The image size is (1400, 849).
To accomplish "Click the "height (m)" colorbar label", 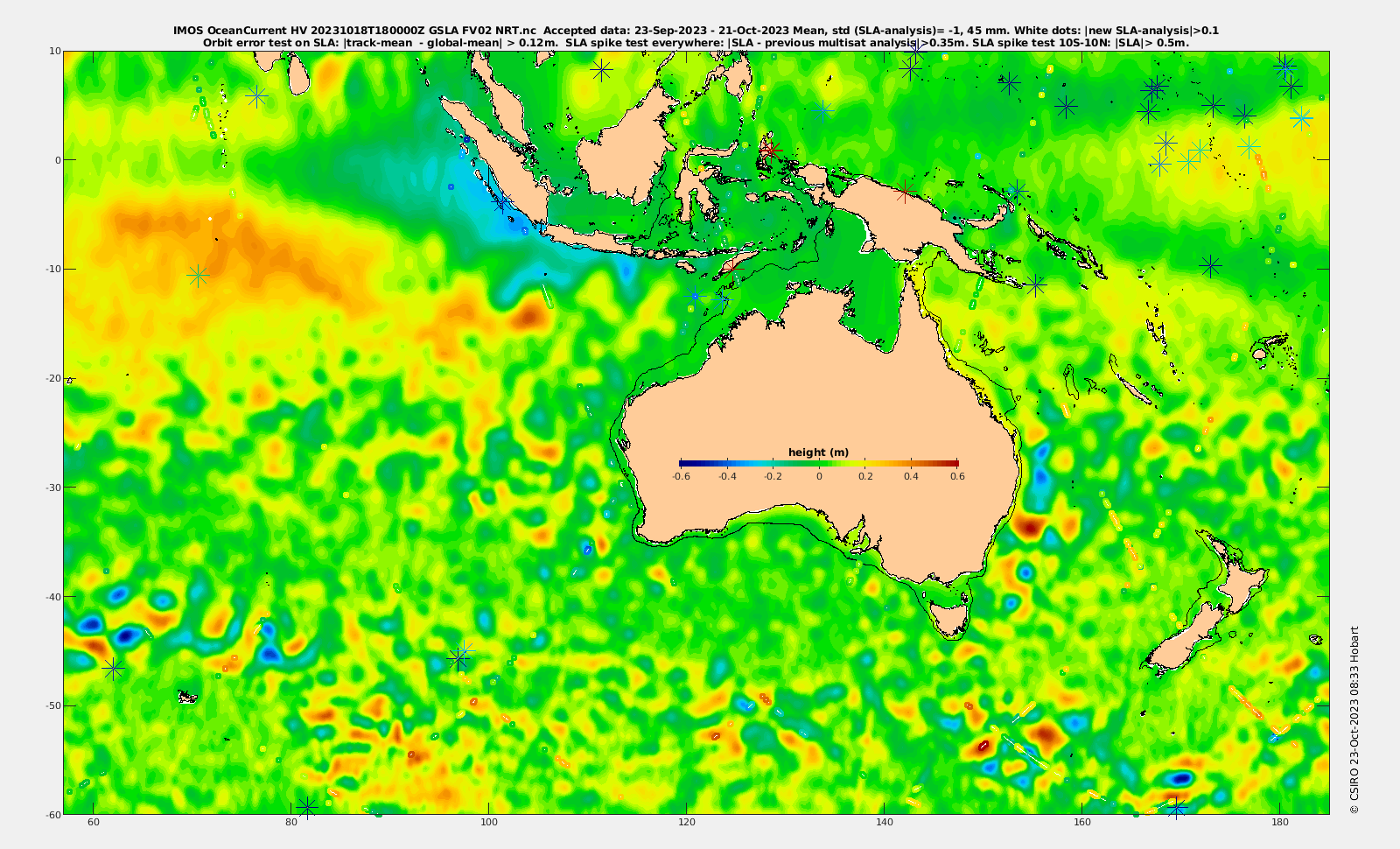I will (818, 453).
